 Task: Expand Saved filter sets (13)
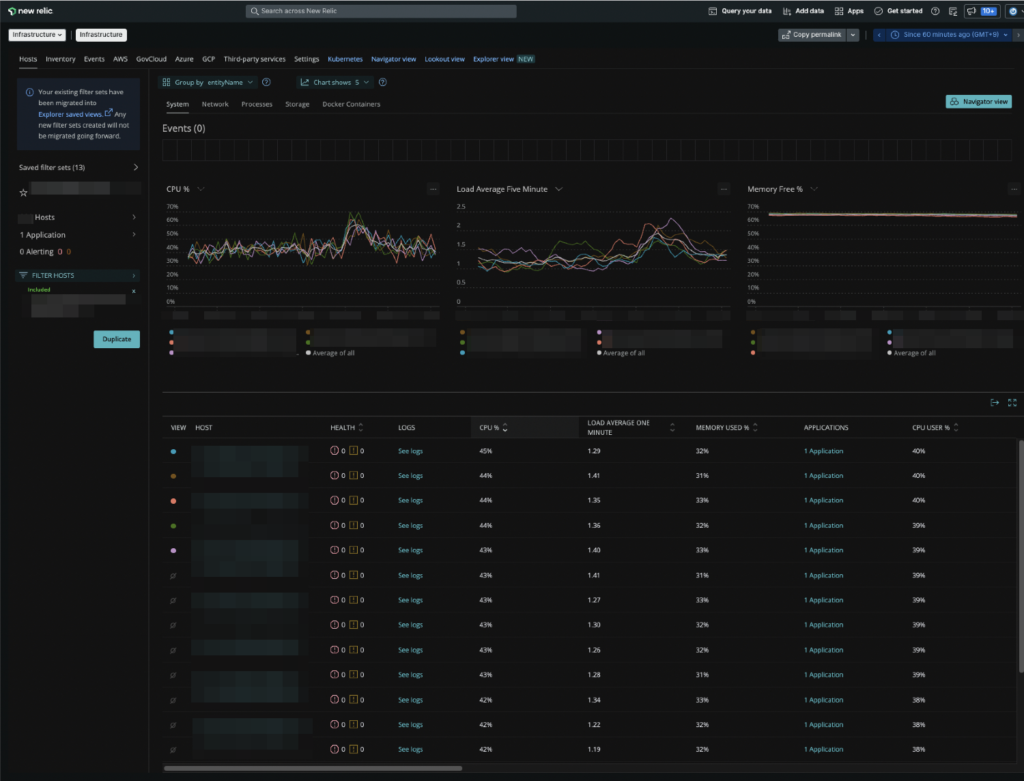coord(78,168)
